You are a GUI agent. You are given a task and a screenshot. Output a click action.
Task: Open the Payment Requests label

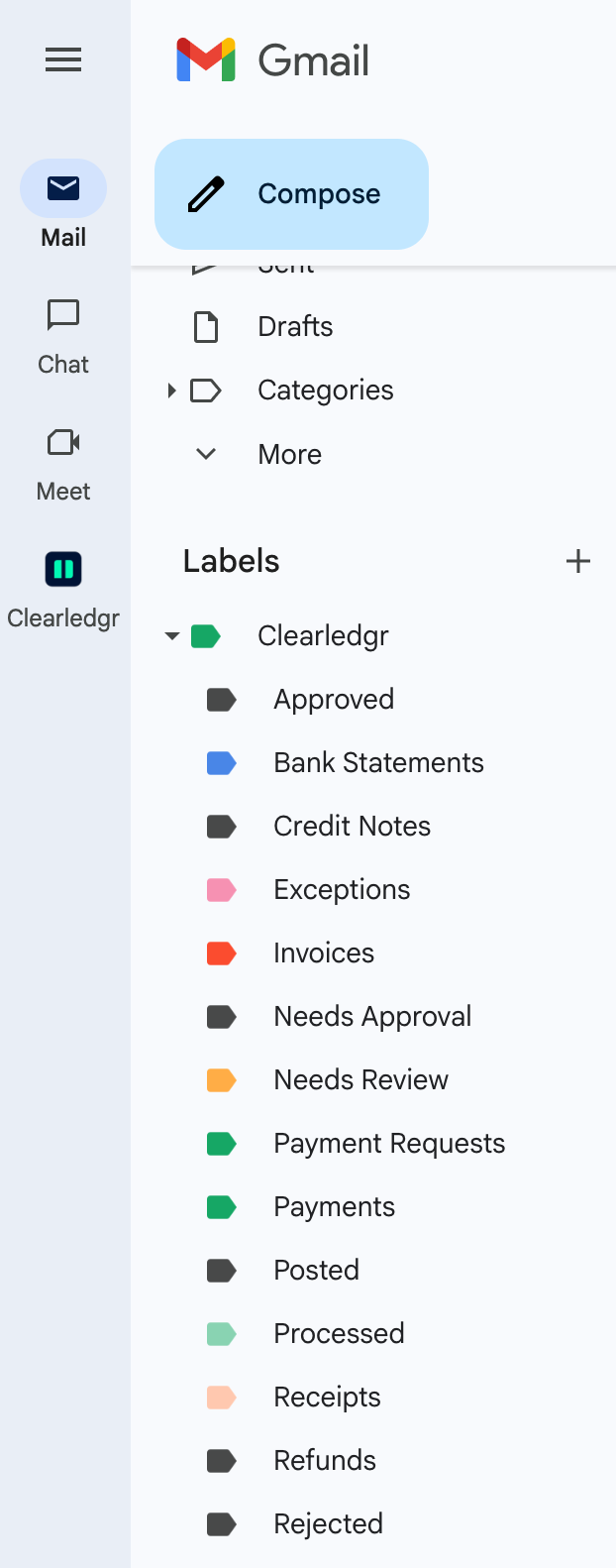click(388, 1143)
